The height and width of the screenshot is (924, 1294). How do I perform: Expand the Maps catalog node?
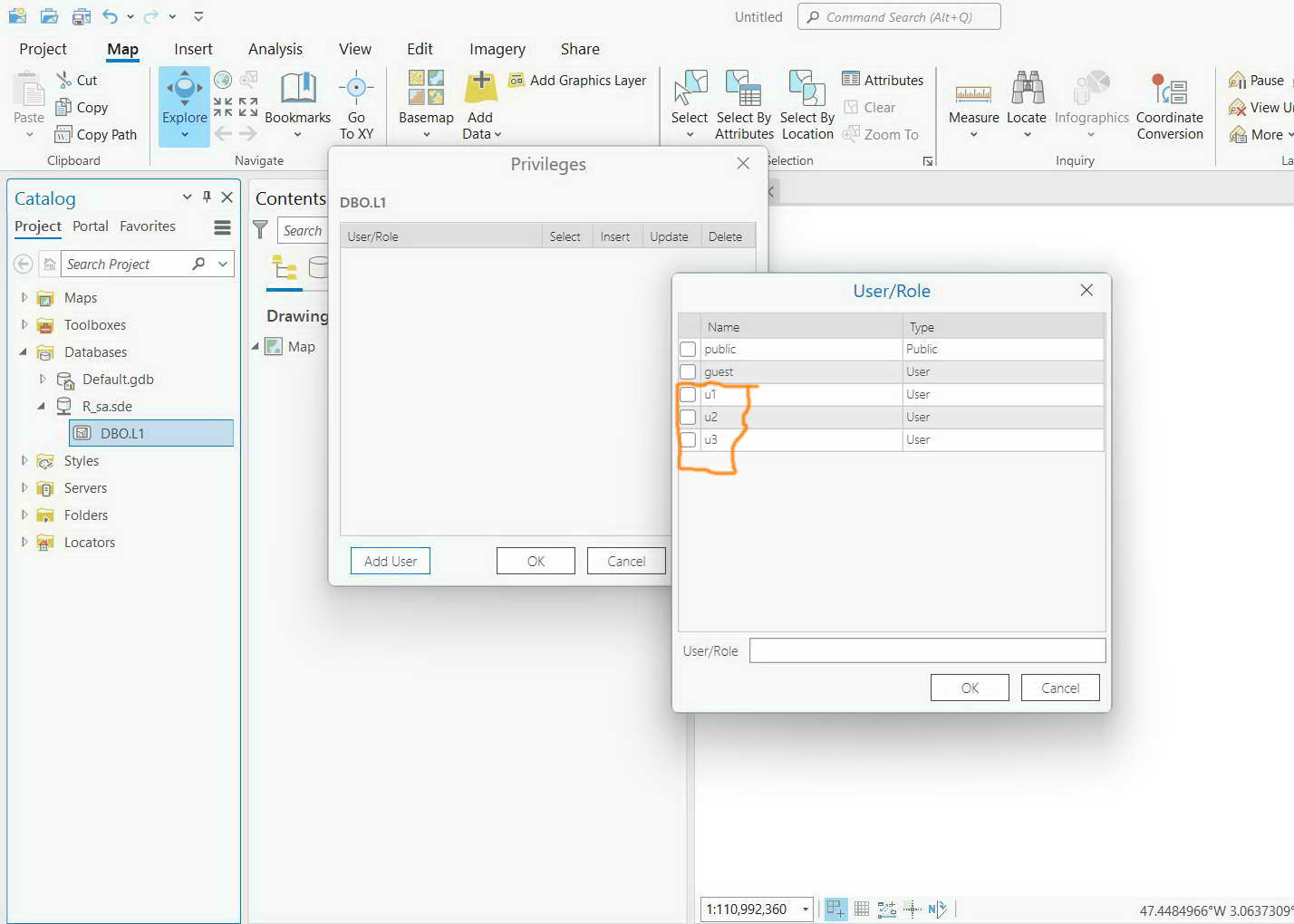24,297
